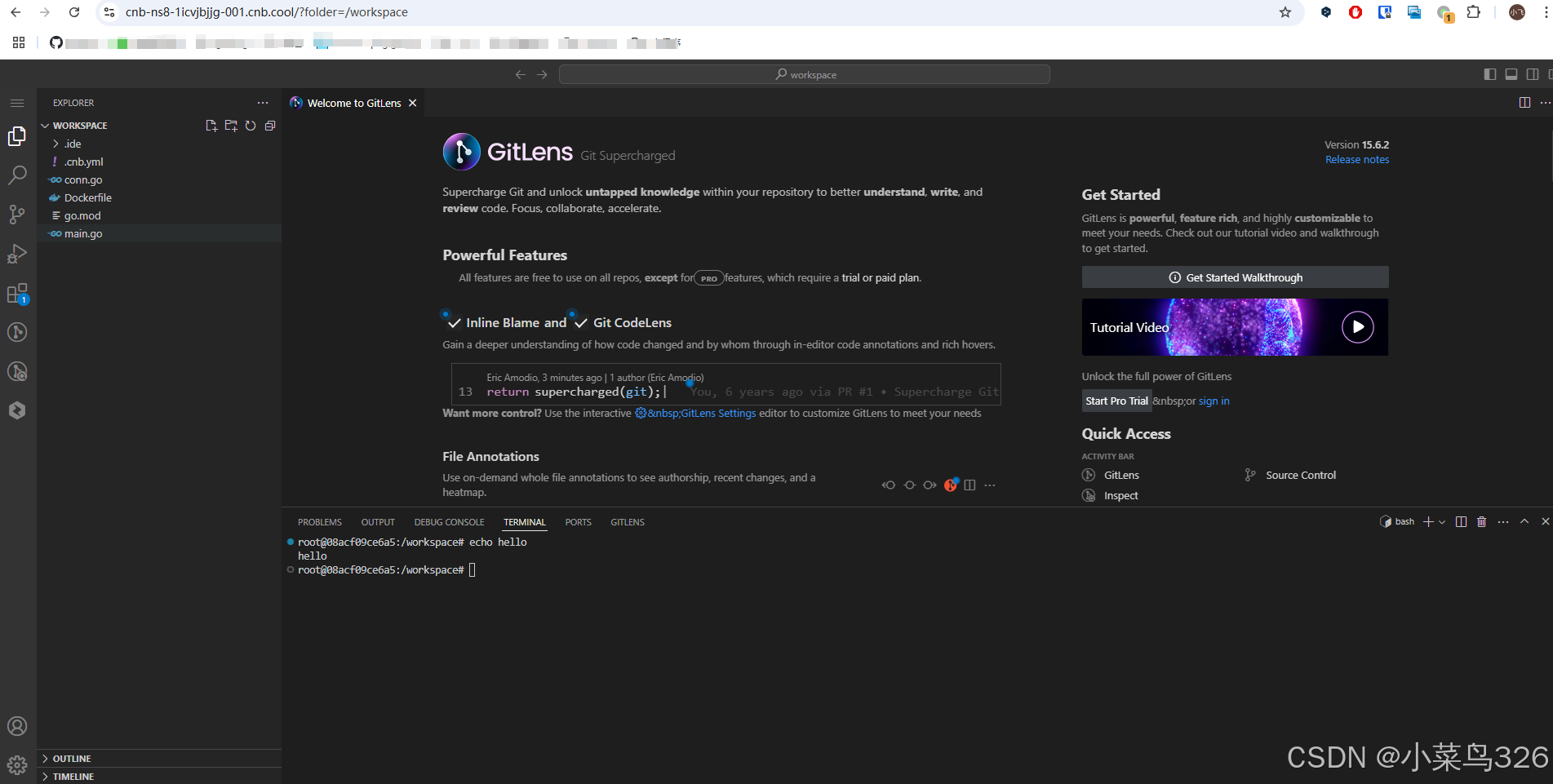Switch to the DEBUG CONSOLE panel tab

pyautogui.click(x=449, y=522)
